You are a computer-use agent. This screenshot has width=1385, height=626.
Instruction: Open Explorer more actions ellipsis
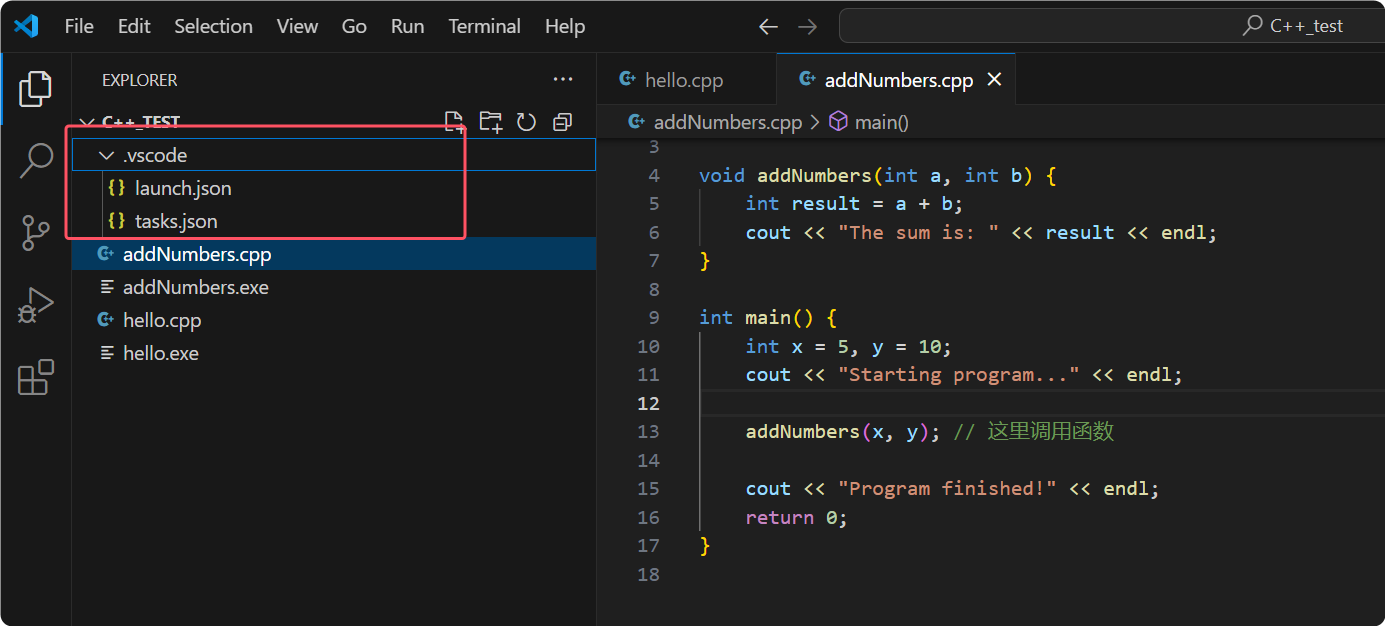563,80
